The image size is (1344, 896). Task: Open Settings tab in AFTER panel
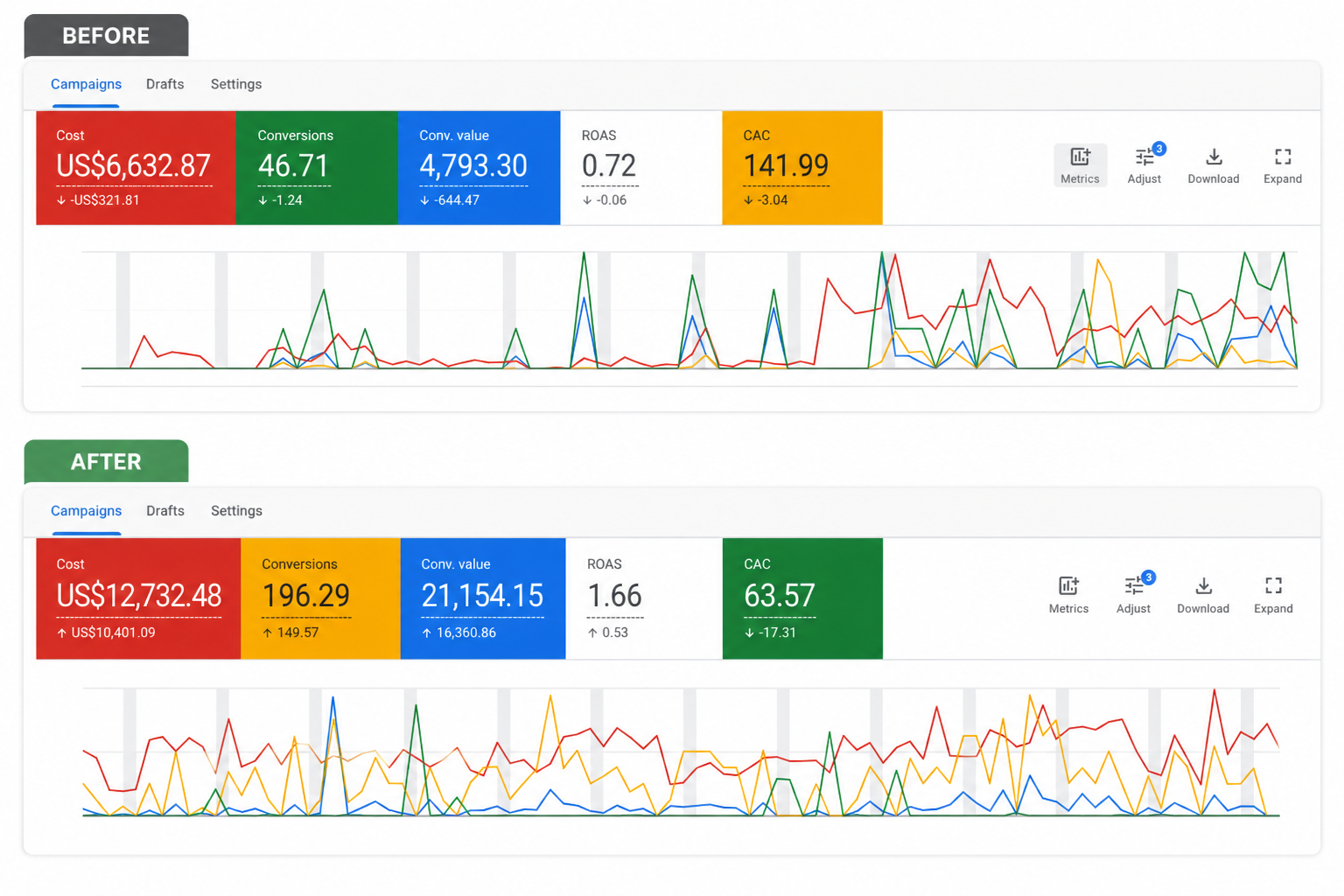pos(236,511)
